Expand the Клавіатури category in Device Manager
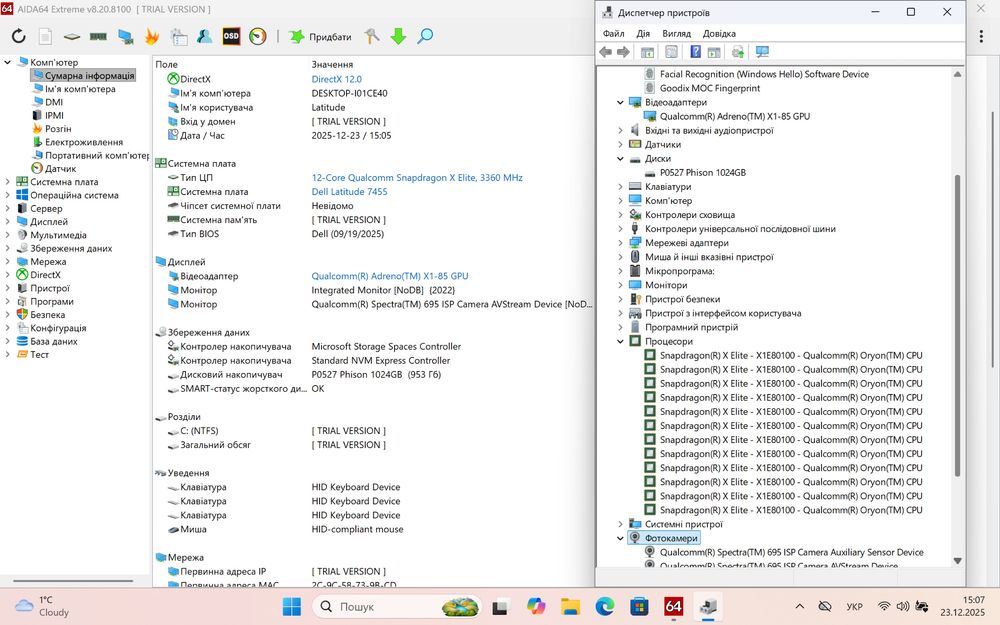This screenshot has width=1000, height=625. pyautogui.click(x=620, y=187)
